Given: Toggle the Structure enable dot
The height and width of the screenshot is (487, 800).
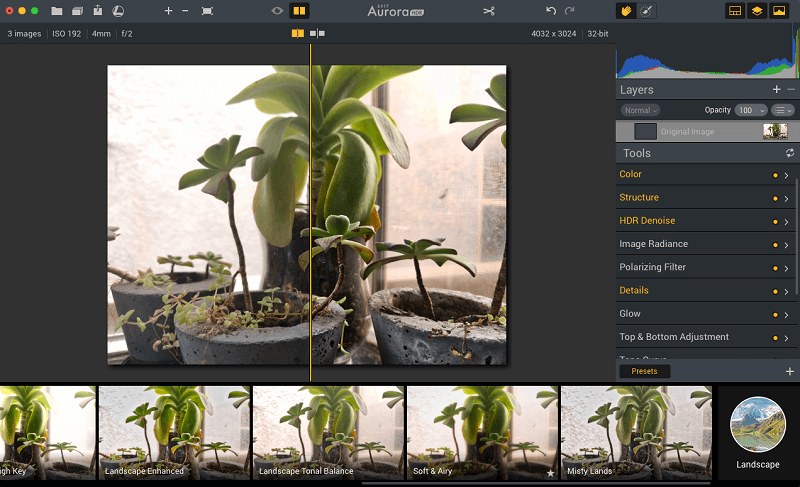Looking at the screenshot, I should pyautogui.click(x=775, y=198).
